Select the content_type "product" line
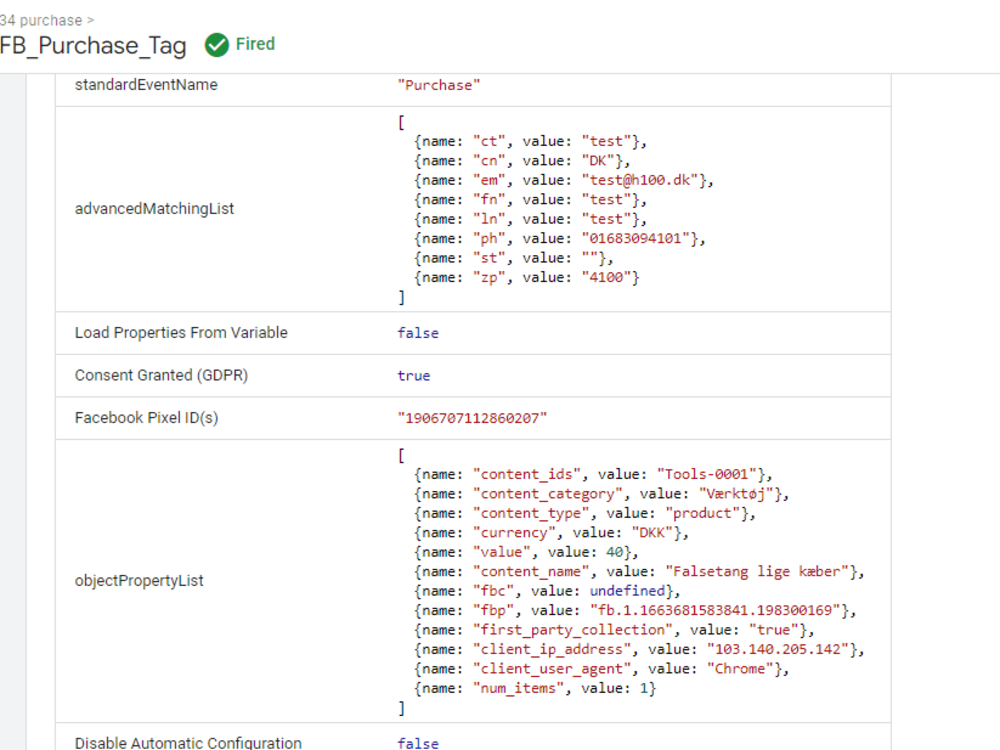1000x750 pixels. pyautogui.click(x=585, y=513)
